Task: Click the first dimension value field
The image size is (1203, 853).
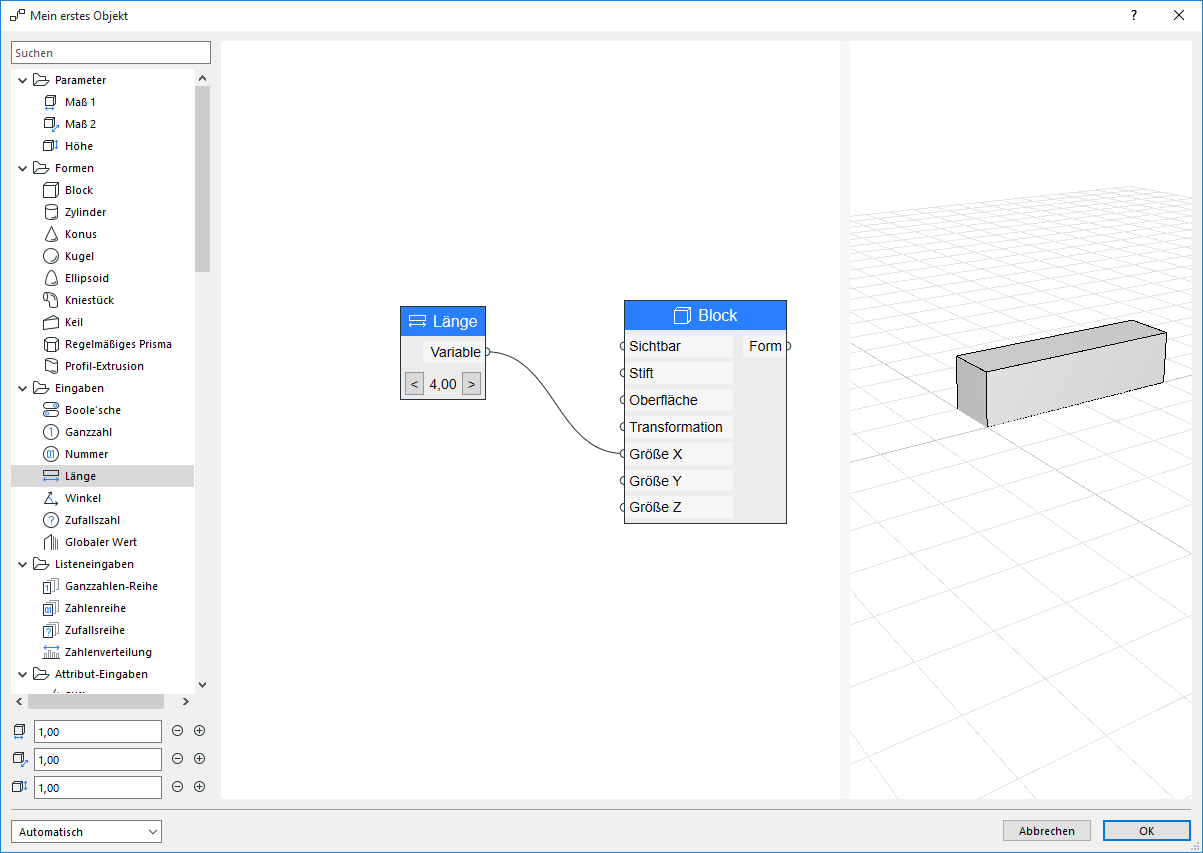Action: 98,732
